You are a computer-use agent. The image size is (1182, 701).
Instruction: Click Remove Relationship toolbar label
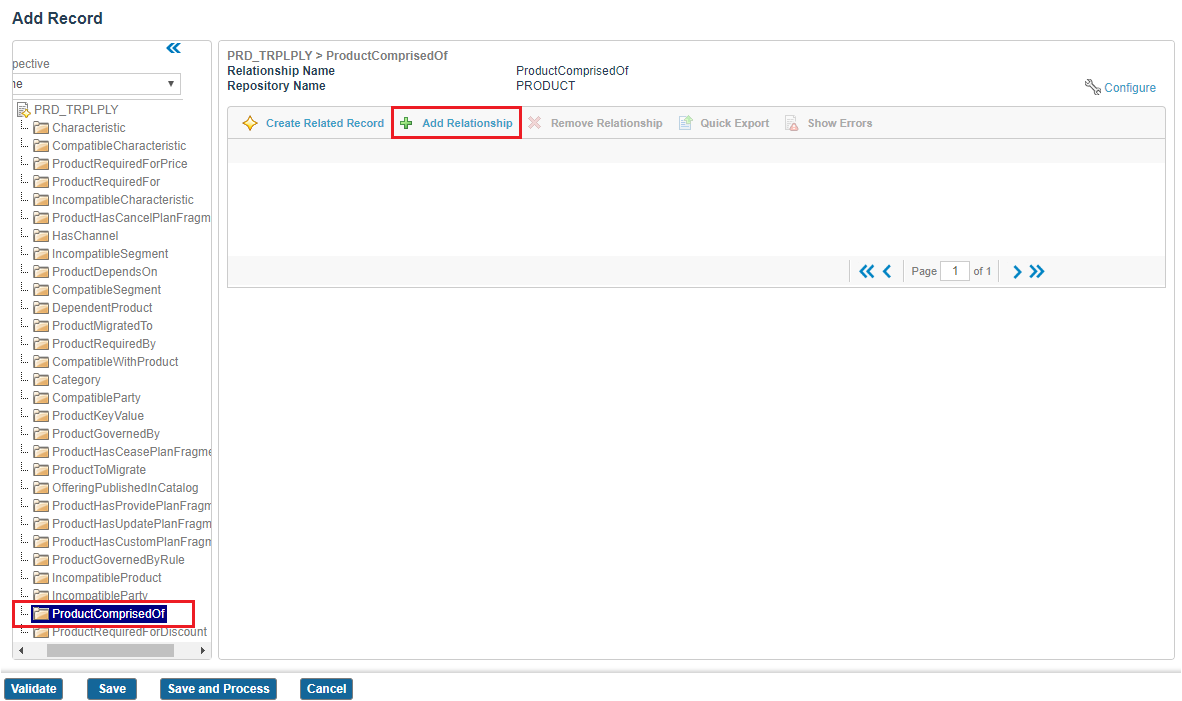[x=607, y=123]
